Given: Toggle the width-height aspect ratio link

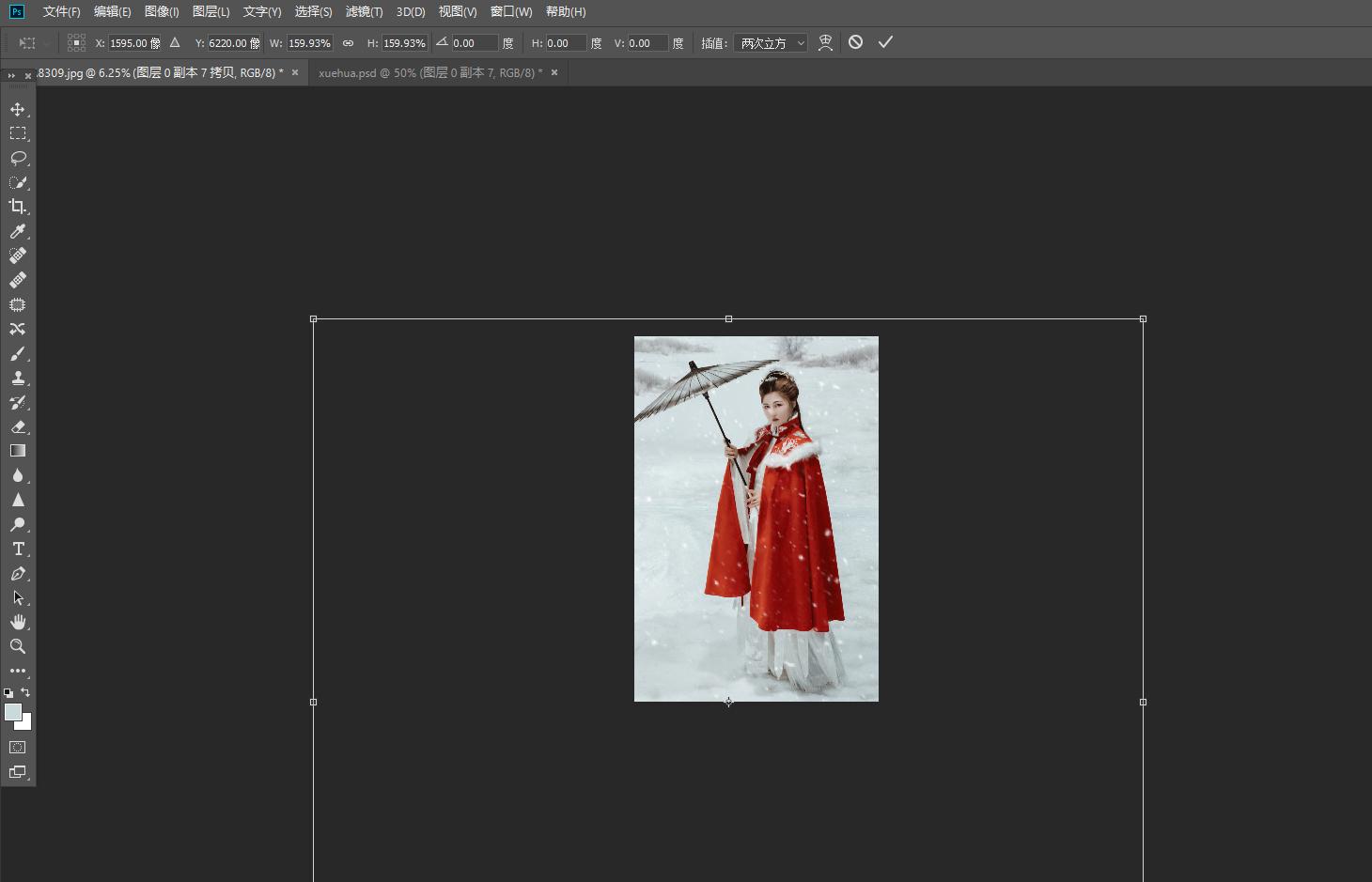Looking at the screenshot, I should pos(348,43).
